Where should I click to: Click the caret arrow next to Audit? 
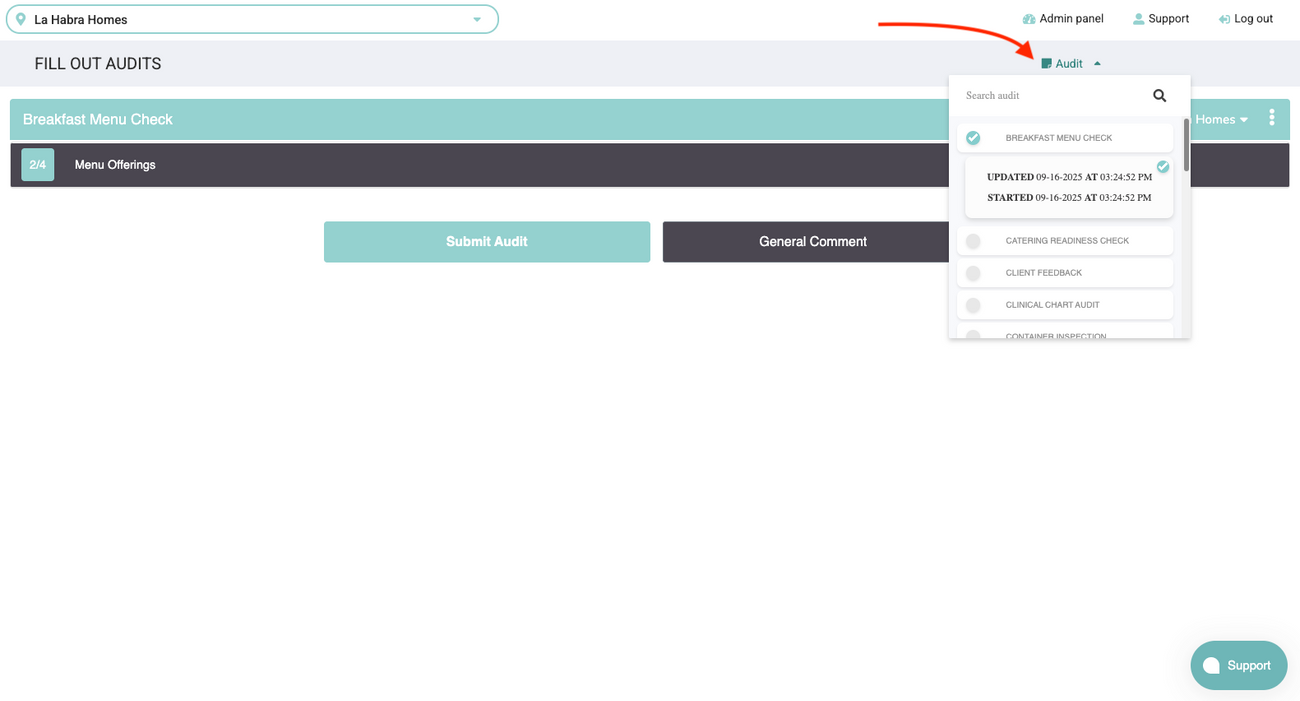click(1097, 63)
